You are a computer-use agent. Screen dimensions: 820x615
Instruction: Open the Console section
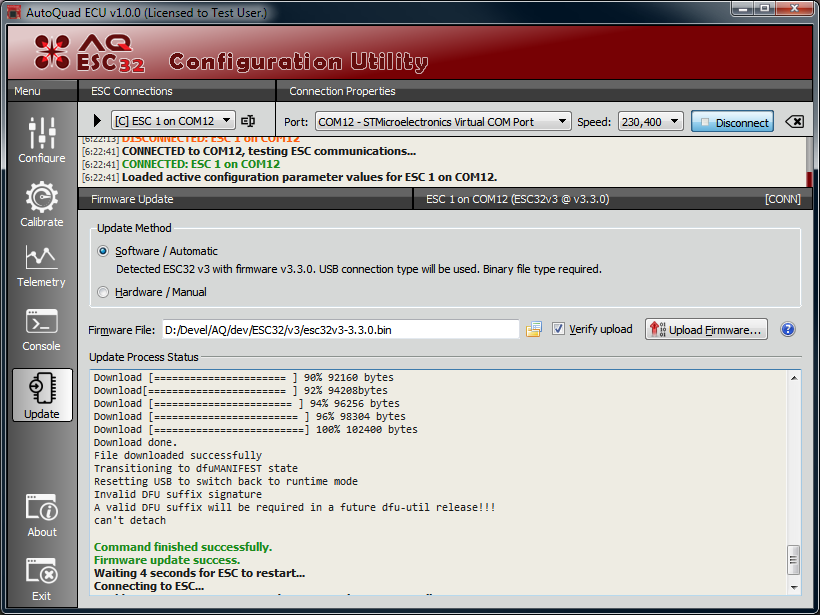tap(41, 329)
